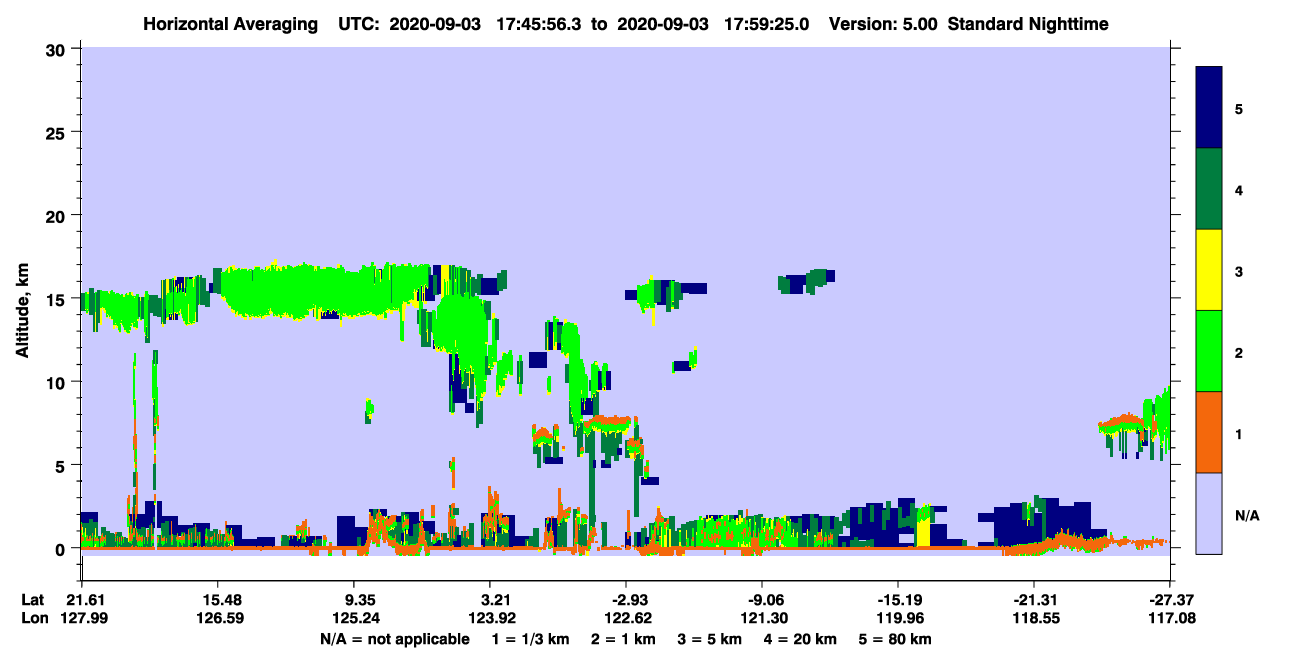Click the latitude value -27.37
The height and width of the screenshot is (667, 1300).
(x=1169, y=600)
